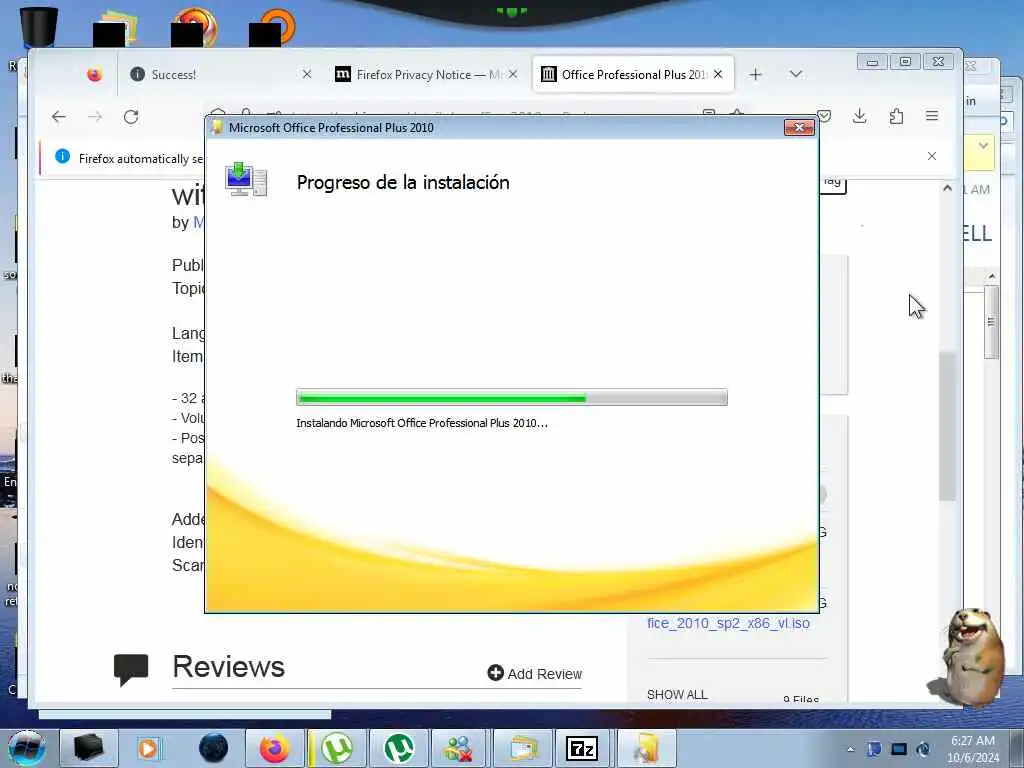Screen dimensions: 1024x768
Task: Click the background window scrollbar up arrow
Action: [x=991, y=277]
